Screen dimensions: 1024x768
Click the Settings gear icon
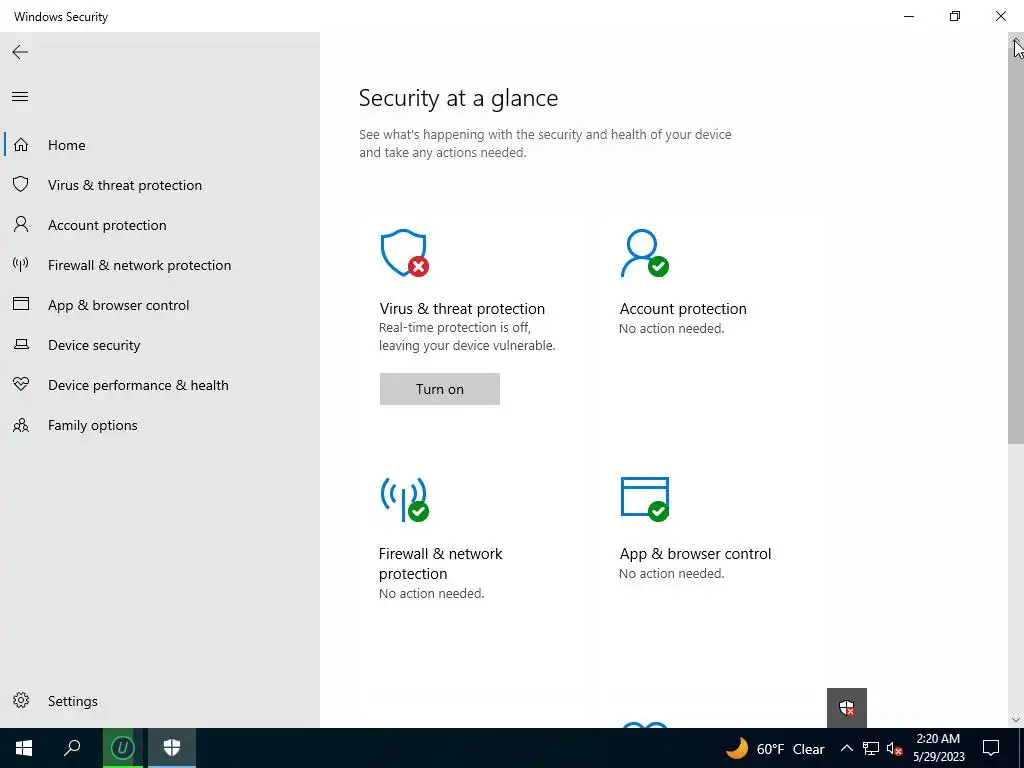pos(21,701)
